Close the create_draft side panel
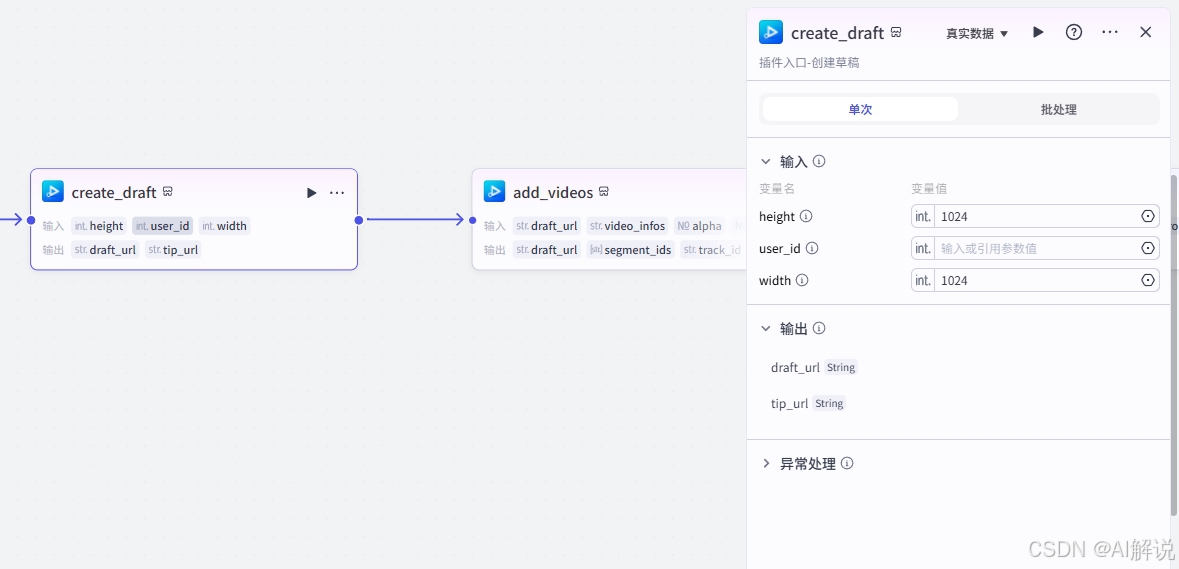The height and width of the screenshot is (569, 1179). 1145,32
